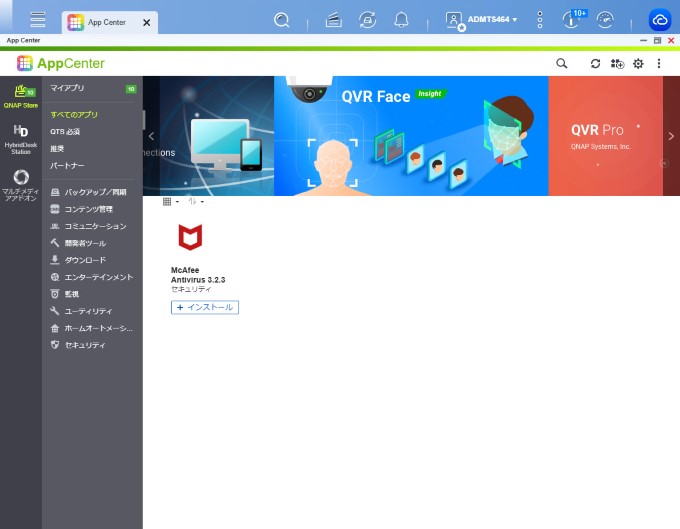Open エンターテインメント category
680x529 pixels.
(x=92, y=277)
